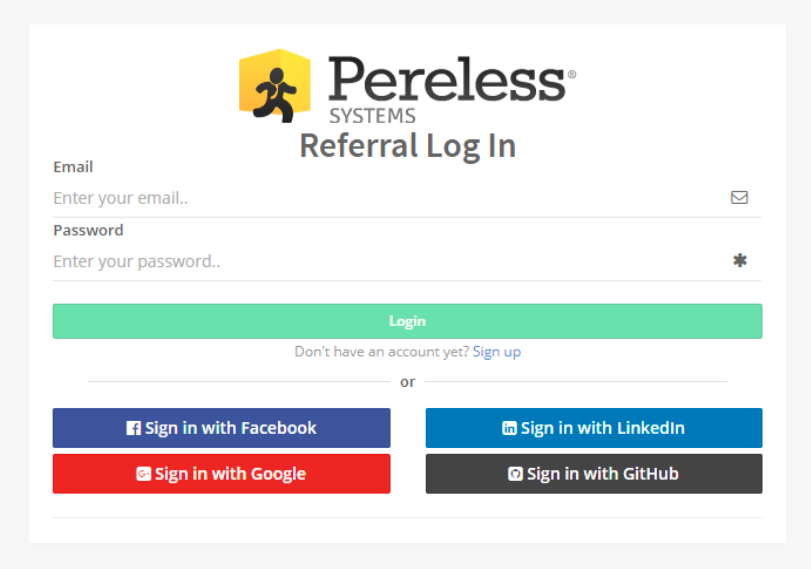Sign in with Google button

click(221, 473)
